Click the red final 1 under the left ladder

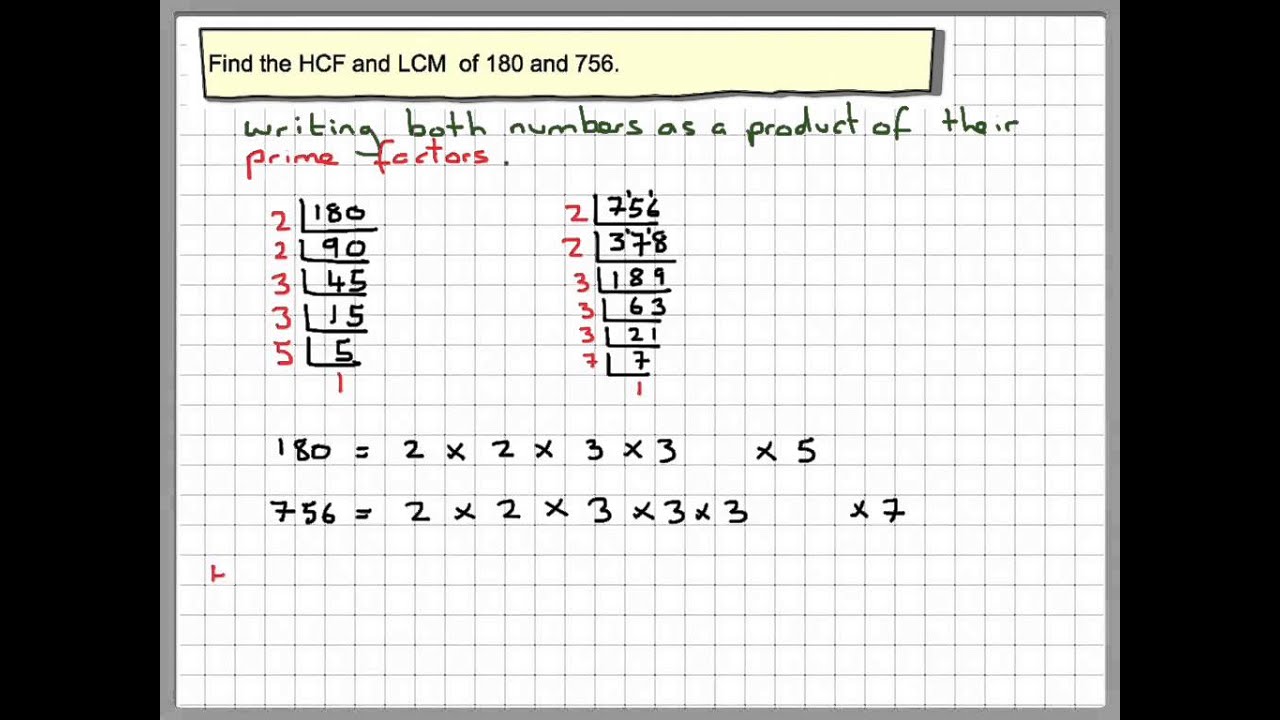point(340,383)
